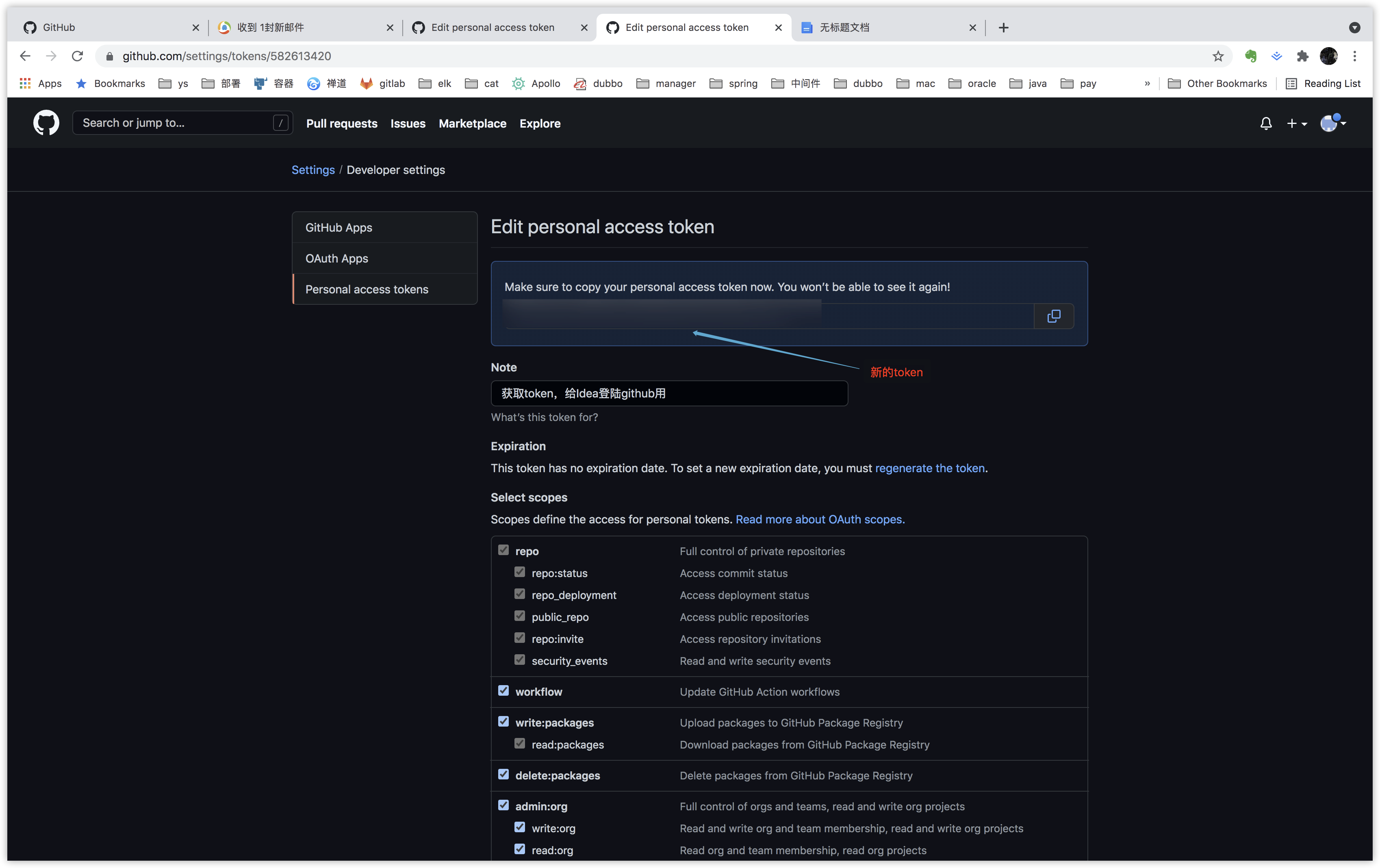
Task: Expand hidden bookmarks with the chevron
Action: point(1146,83)
